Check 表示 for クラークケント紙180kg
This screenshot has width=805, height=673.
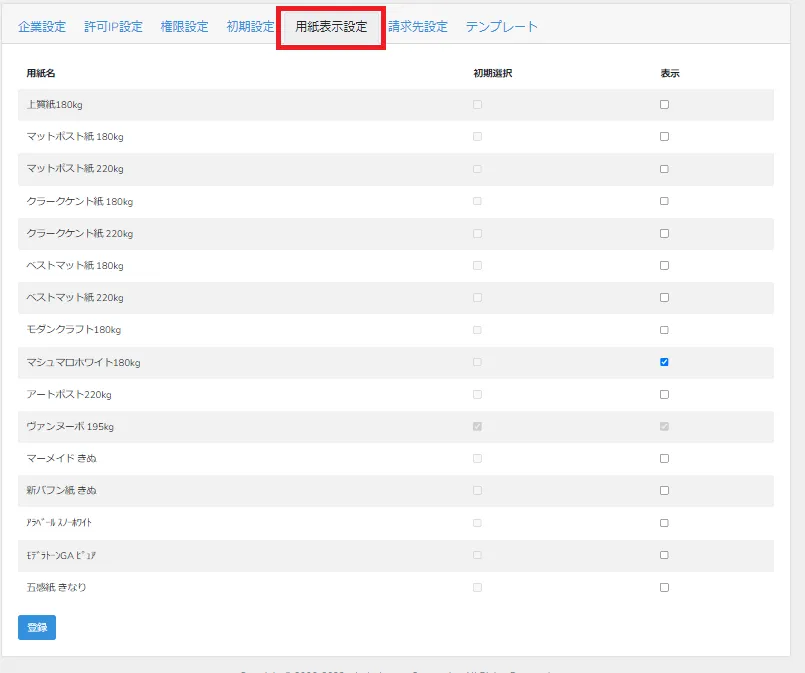point(664,201)
